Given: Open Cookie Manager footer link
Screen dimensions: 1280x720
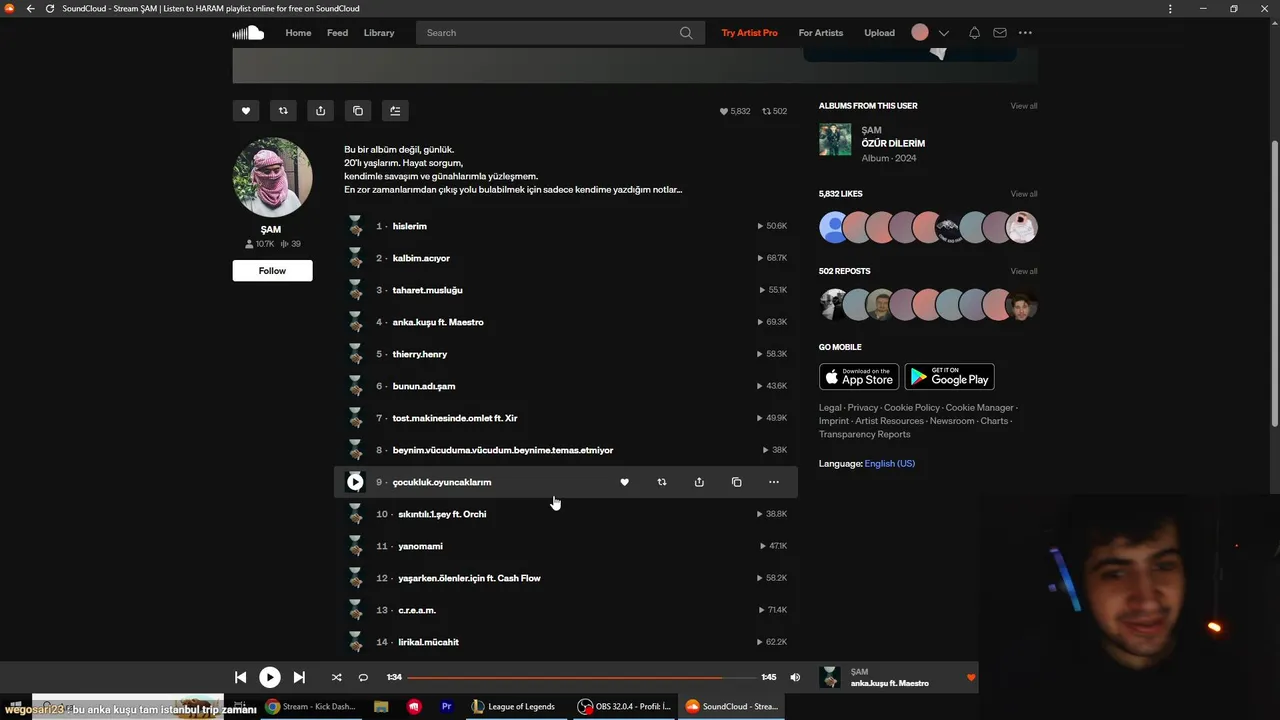Looking at the screenshot, I should [980, 408].
